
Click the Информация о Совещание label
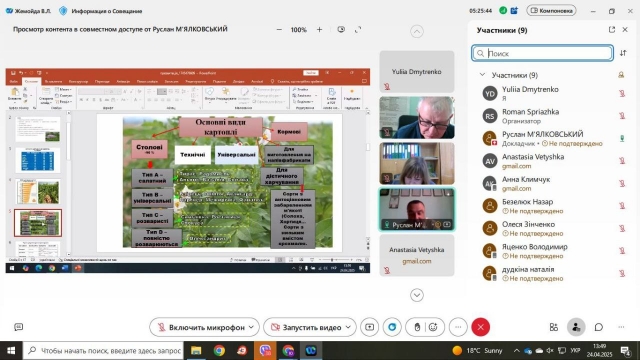107,11
